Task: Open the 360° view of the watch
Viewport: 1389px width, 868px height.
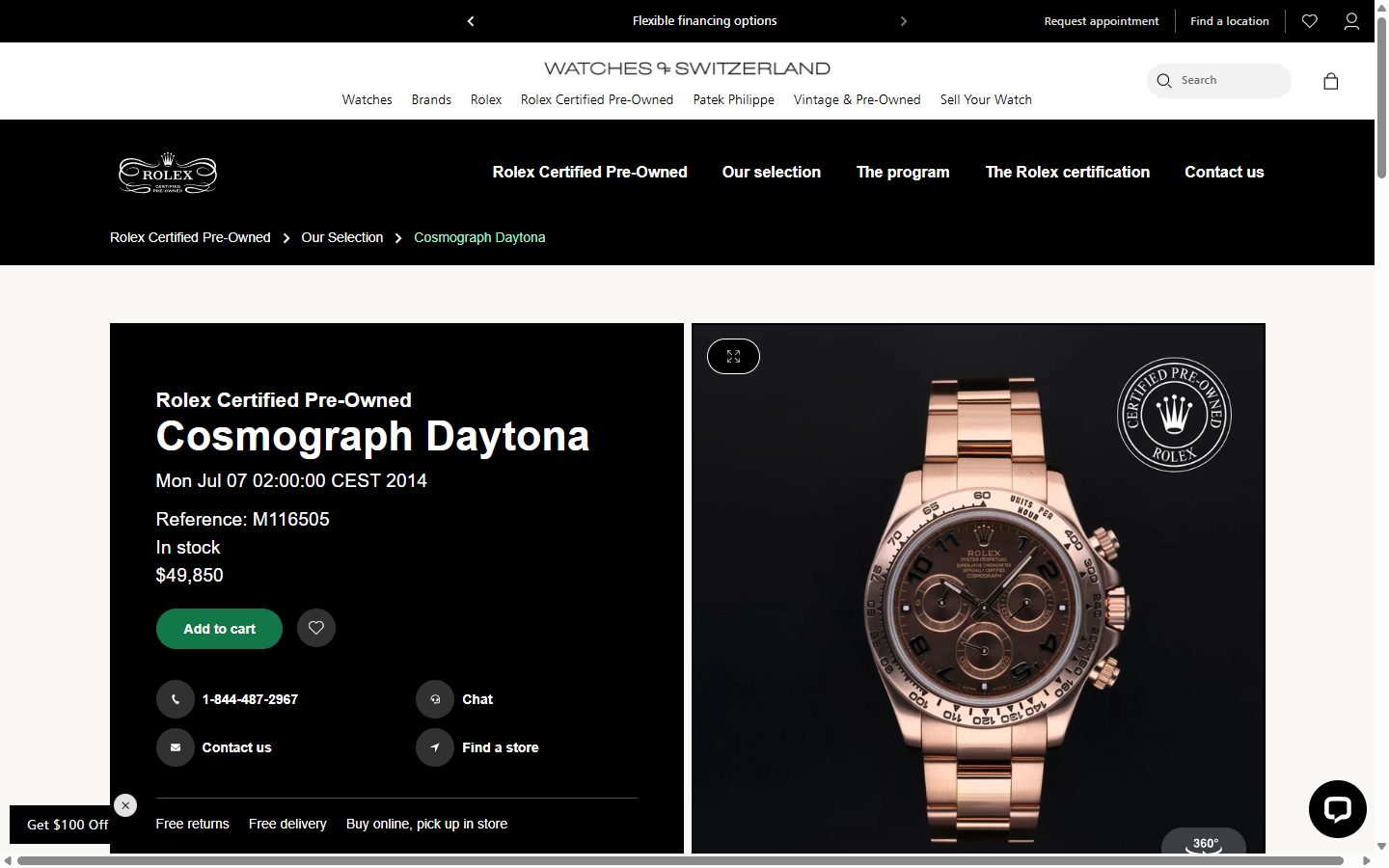Action: point(1204,841)
